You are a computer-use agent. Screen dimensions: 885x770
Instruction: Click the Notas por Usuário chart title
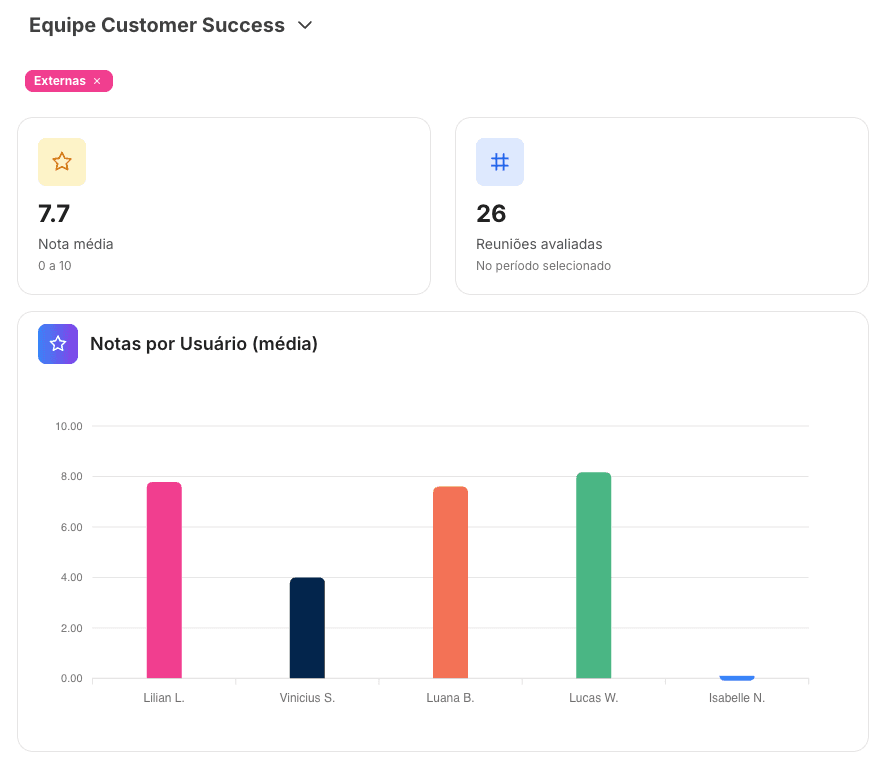[203, 343]
